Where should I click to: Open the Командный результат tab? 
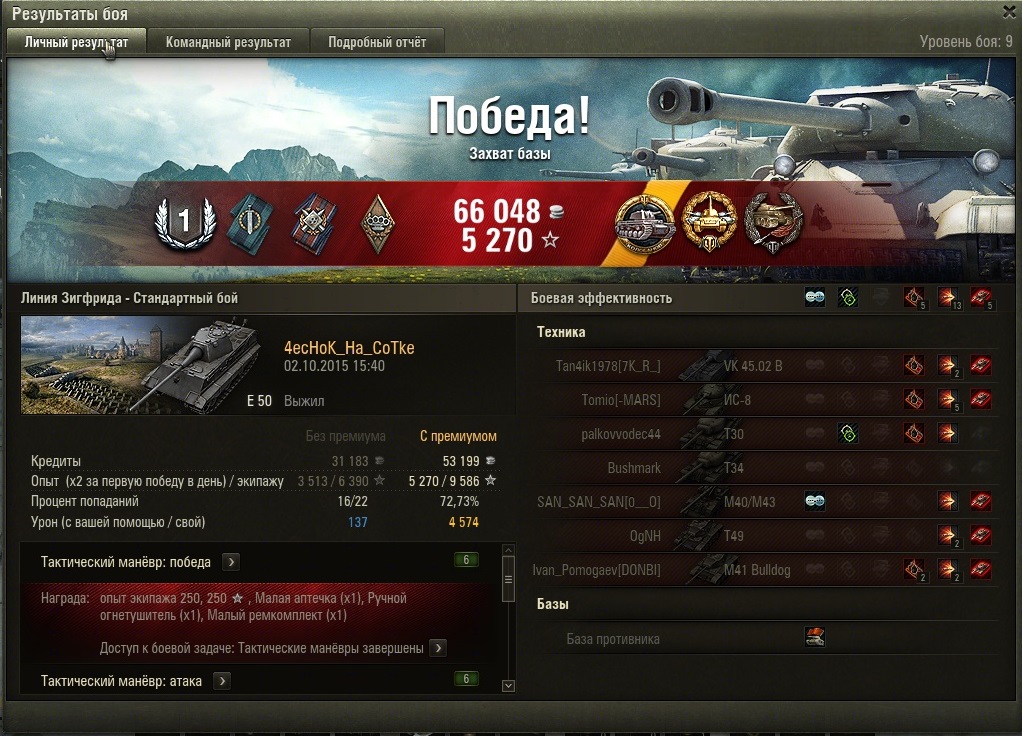tap(228, 42)
